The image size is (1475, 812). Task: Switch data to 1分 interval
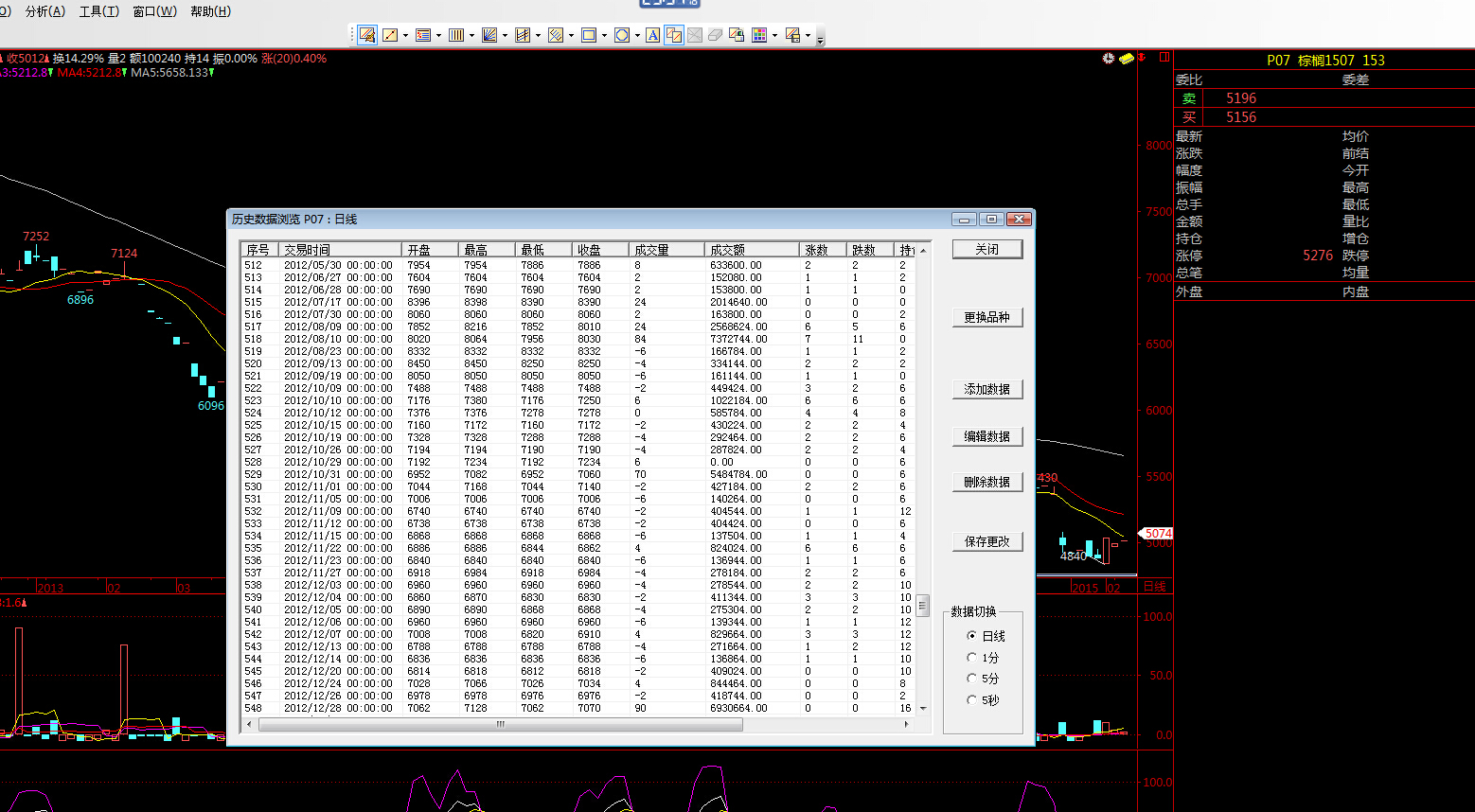(x=971, y=658)
